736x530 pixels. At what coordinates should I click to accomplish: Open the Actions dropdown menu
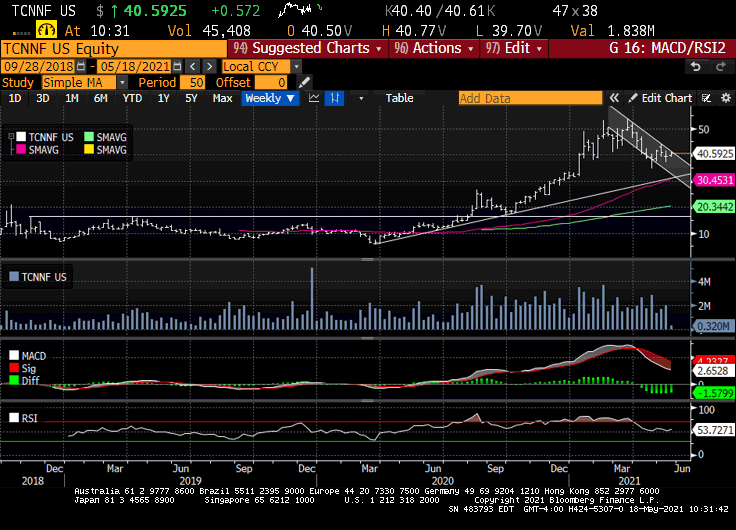[x=434, y=48]
